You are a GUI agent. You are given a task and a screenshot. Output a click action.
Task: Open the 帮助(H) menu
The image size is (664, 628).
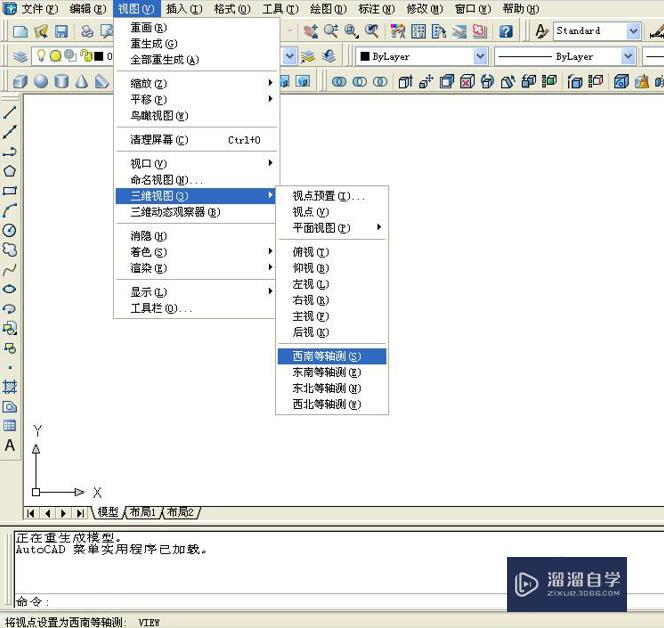click(521, 8)
